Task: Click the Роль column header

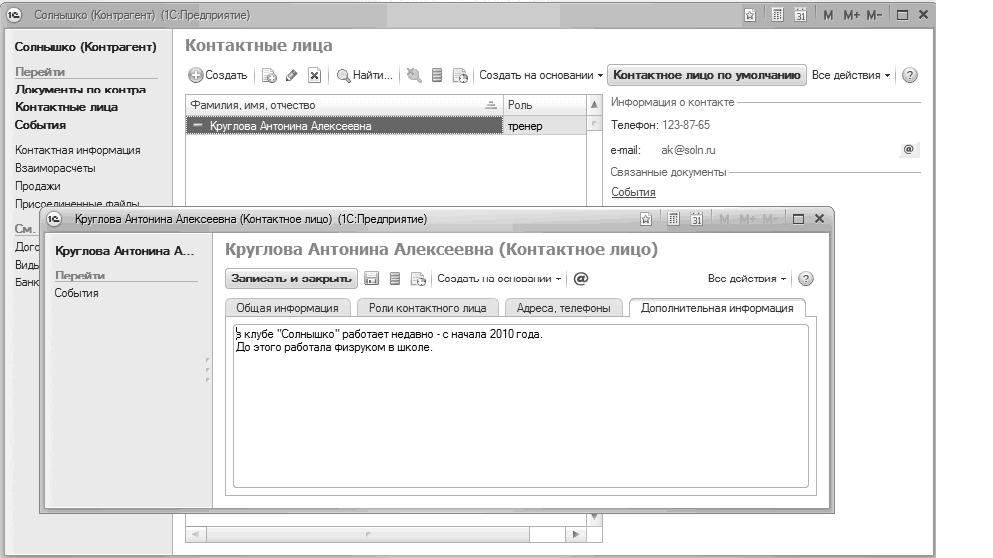Action: point(545,105)
